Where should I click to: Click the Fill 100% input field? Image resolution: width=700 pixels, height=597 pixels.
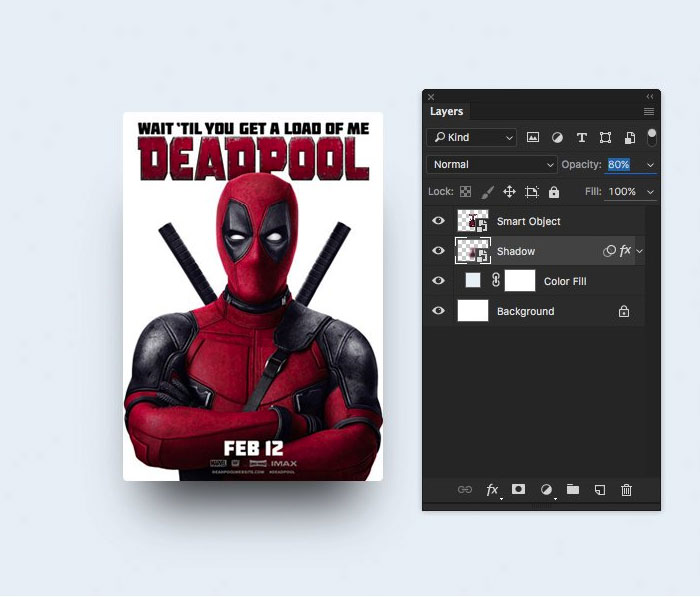pyautogui.click(x=623, y=192)
